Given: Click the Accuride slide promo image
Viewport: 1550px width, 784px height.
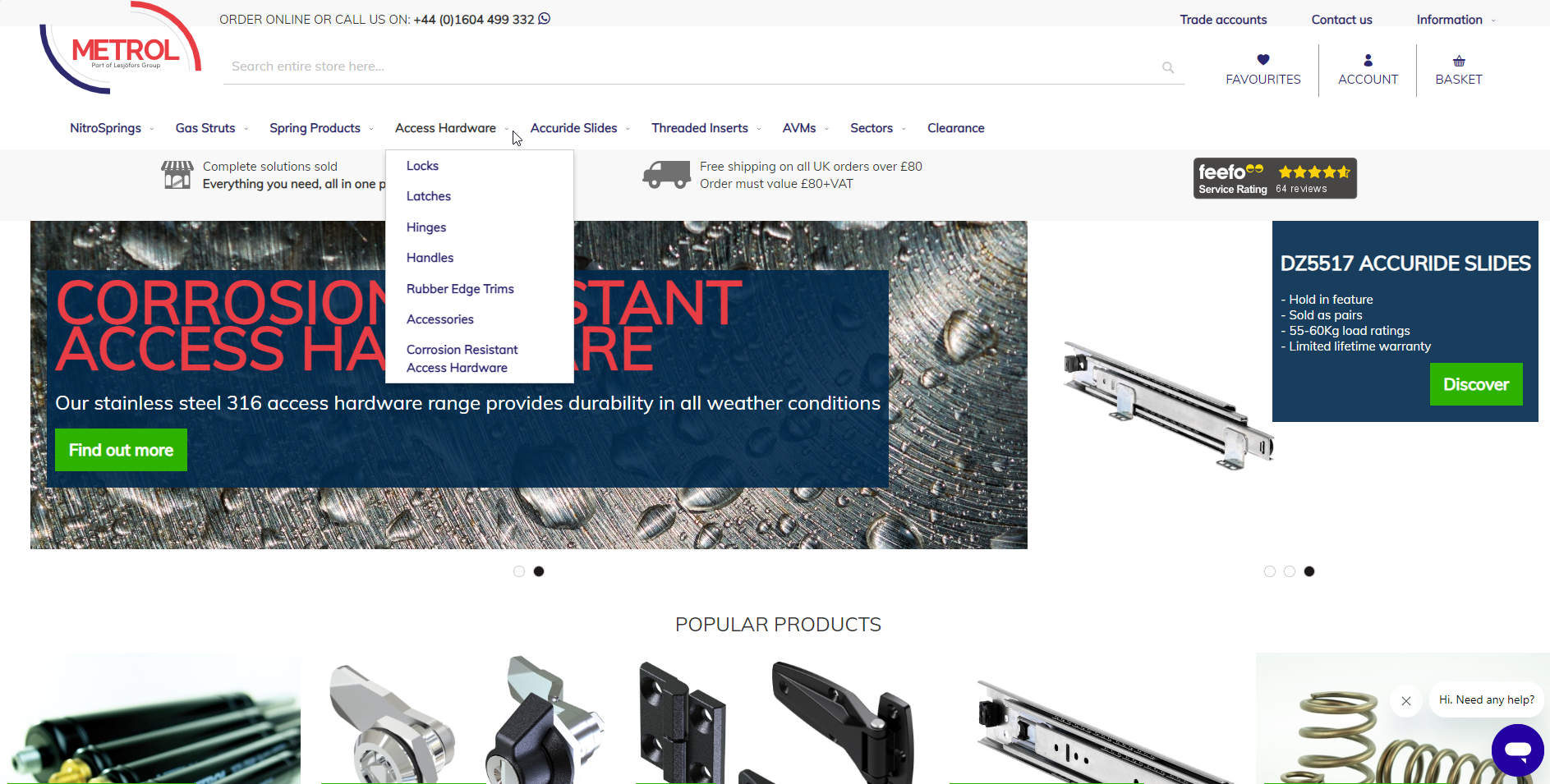Looking at the screenshot, I should [x=1168, y=406].
